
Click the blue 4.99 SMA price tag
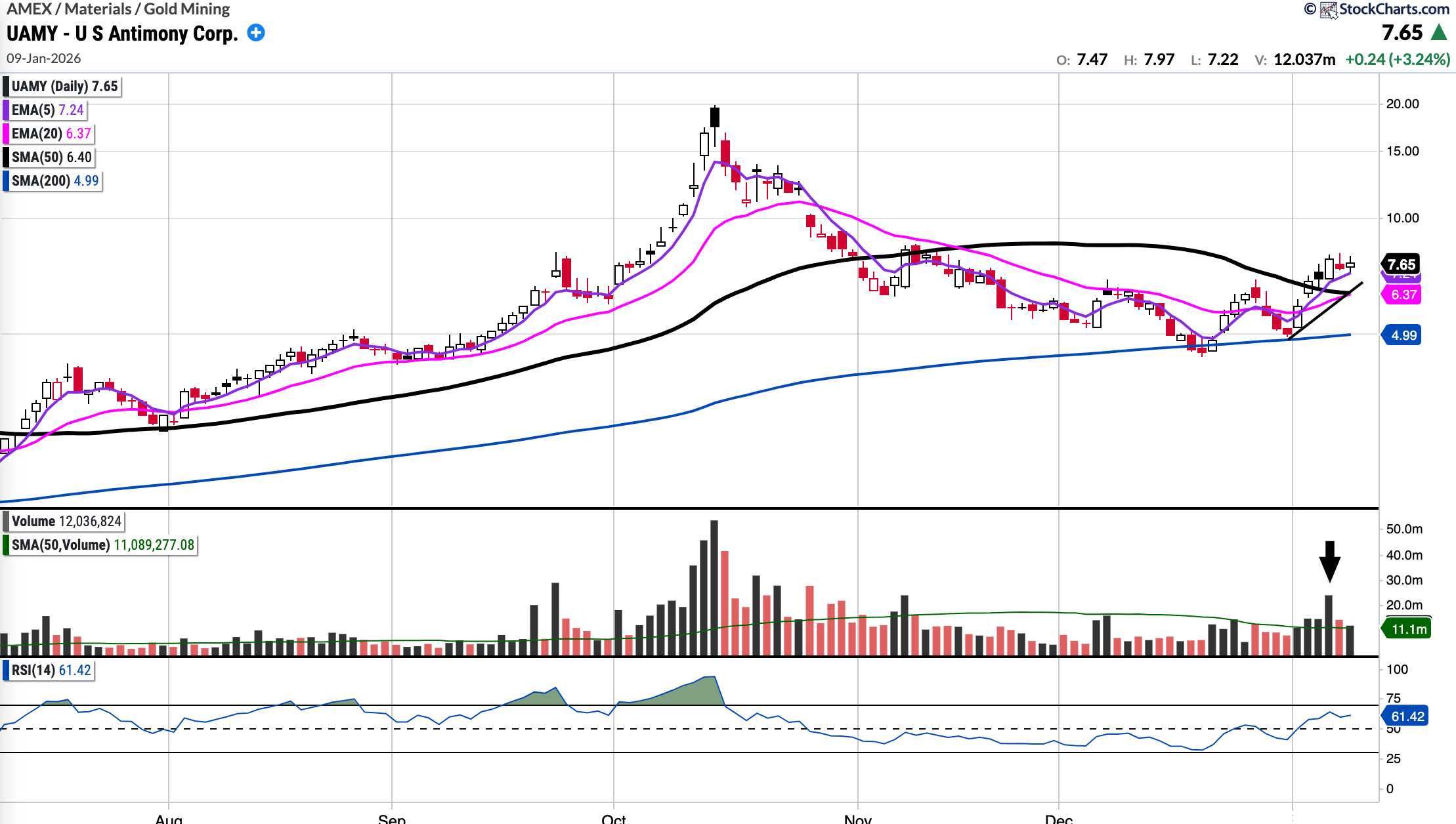tap(1403, 335)
